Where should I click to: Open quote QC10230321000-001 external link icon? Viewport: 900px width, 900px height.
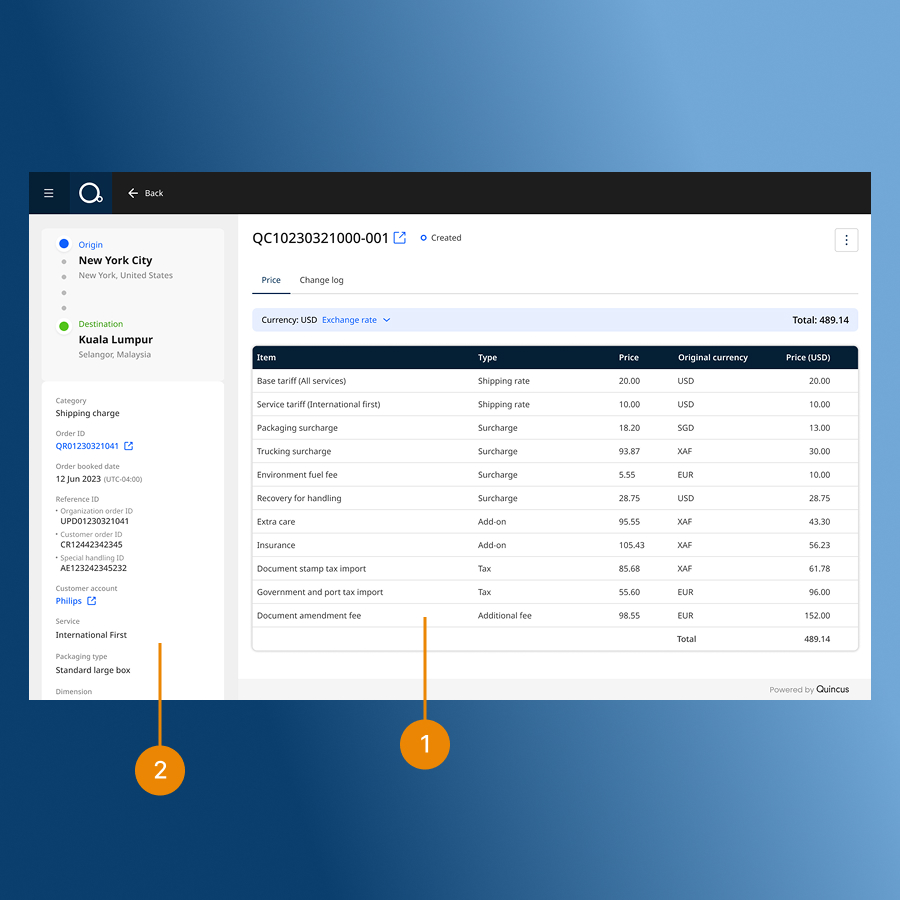tap(400, 238)
